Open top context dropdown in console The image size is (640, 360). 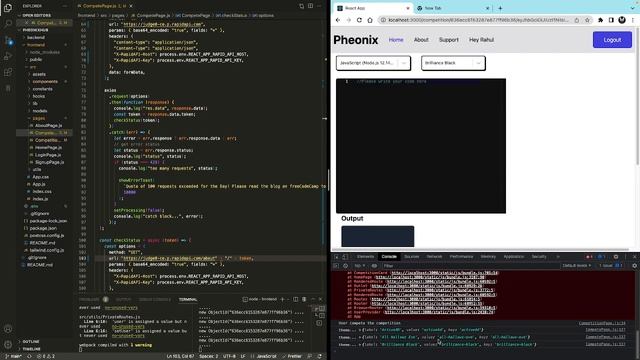tap(359, 266)
